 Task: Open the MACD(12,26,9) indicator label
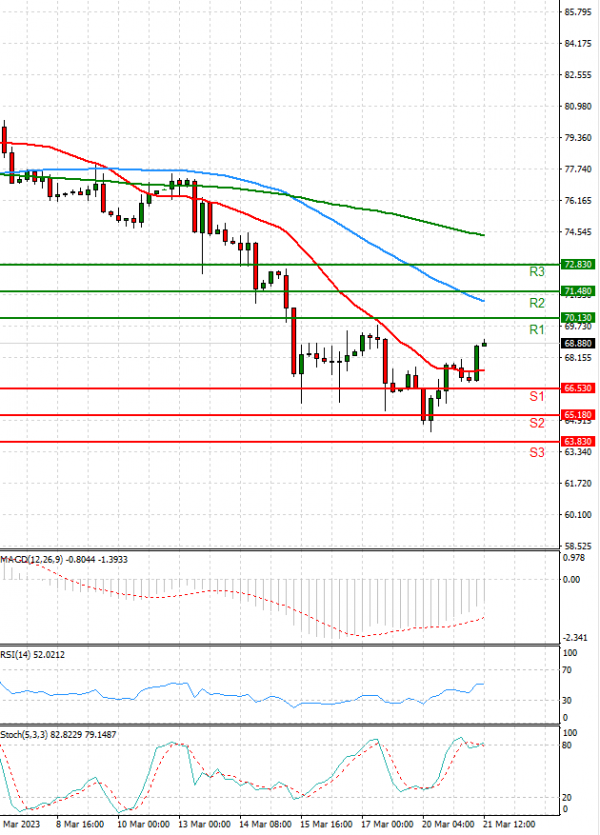pyautogui.click(x=60, y=559)
